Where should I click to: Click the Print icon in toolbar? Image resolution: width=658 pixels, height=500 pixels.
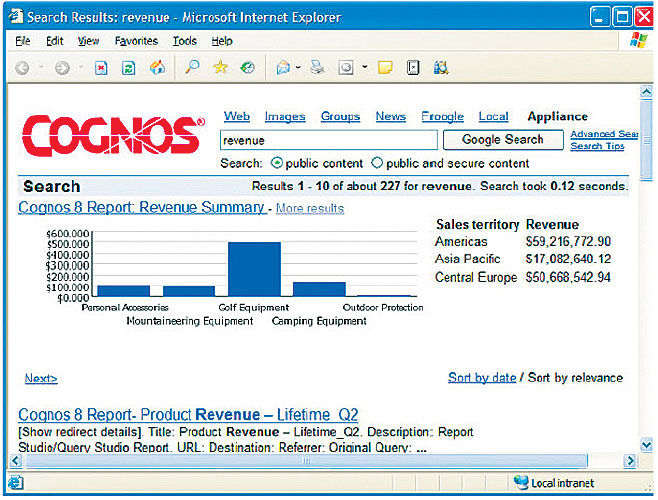(x=317, y=68)
